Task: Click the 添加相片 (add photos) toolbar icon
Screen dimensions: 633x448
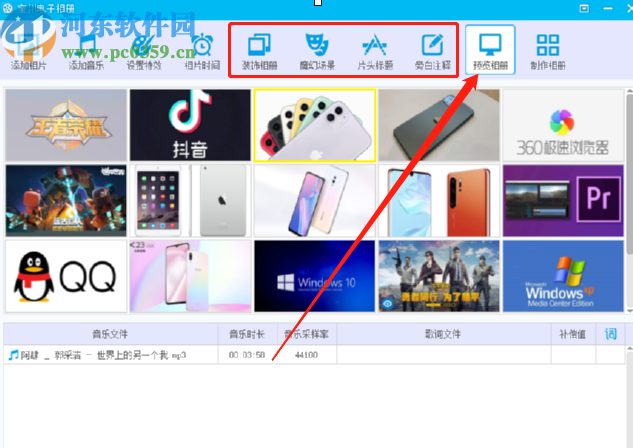Action: (x=28, y=45)
